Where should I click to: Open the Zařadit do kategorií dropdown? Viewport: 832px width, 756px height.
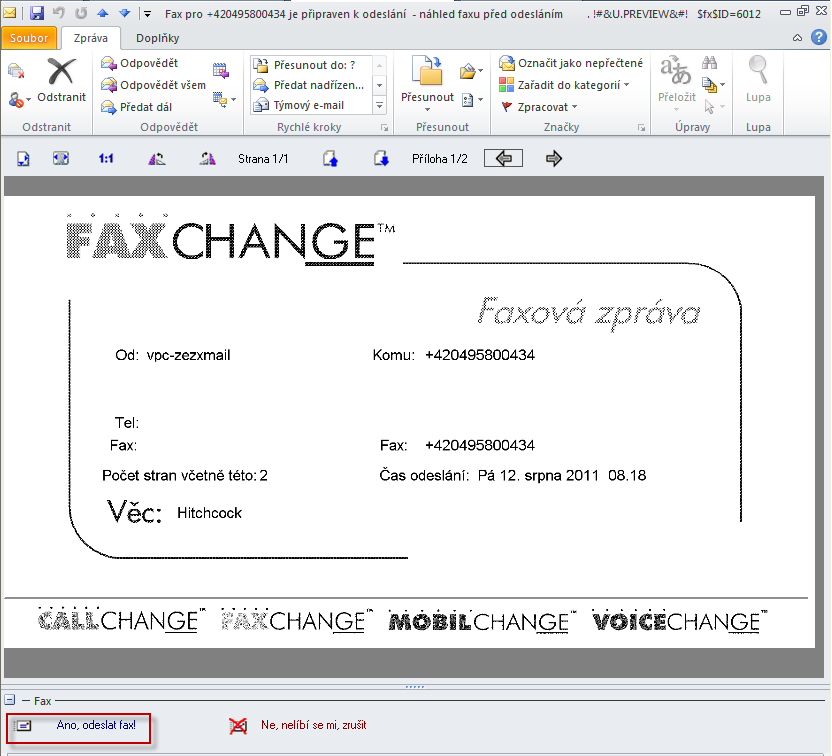565,85
